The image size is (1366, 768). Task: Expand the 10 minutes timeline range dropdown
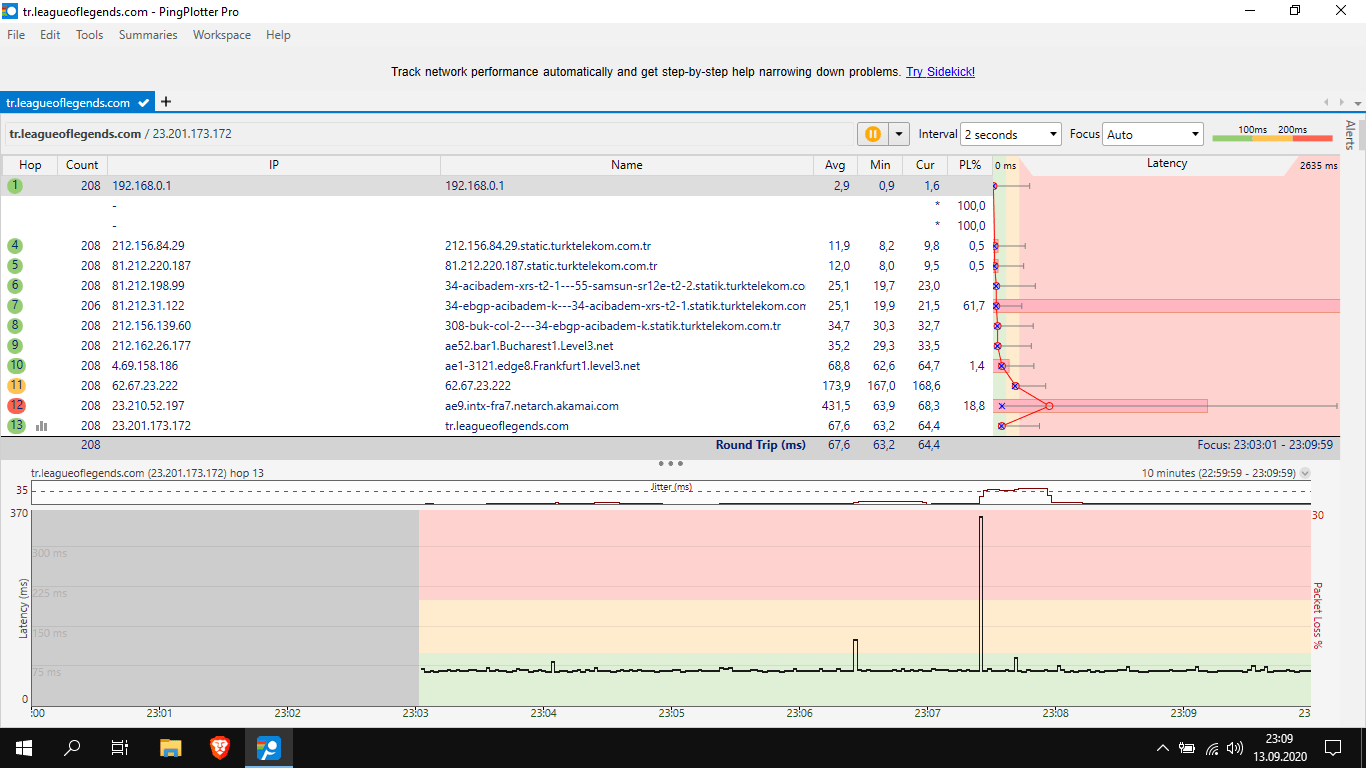[x=1304, y=474]
